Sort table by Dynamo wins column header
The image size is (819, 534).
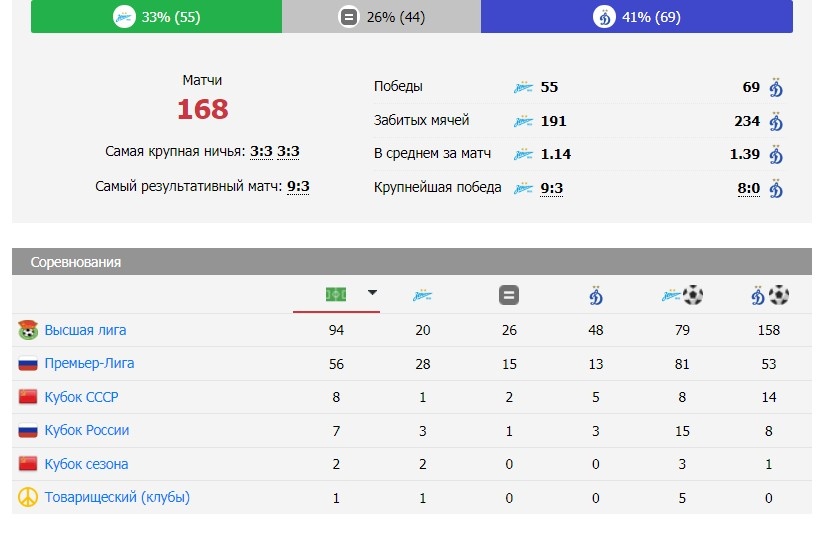pyautogui.click(x=595, y=296)
